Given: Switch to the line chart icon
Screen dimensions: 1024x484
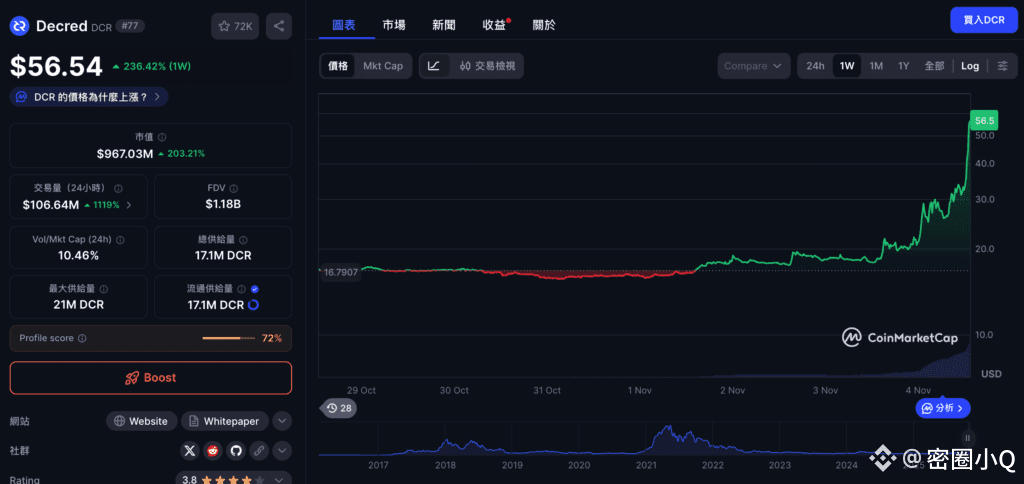Looking at the screenshot, I should [433, 66].
